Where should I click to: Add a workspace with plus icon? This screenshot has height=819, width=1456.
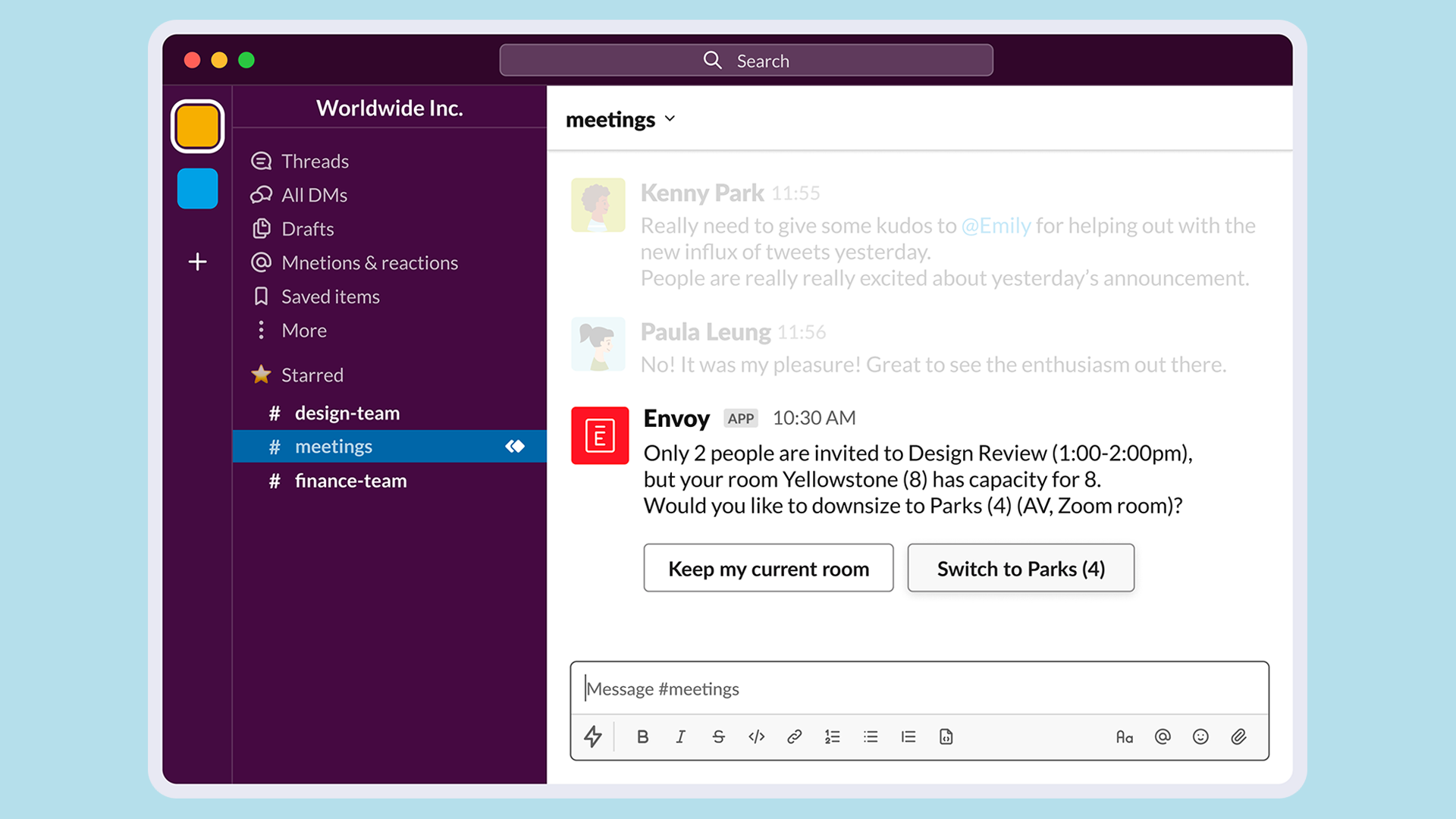197,262
